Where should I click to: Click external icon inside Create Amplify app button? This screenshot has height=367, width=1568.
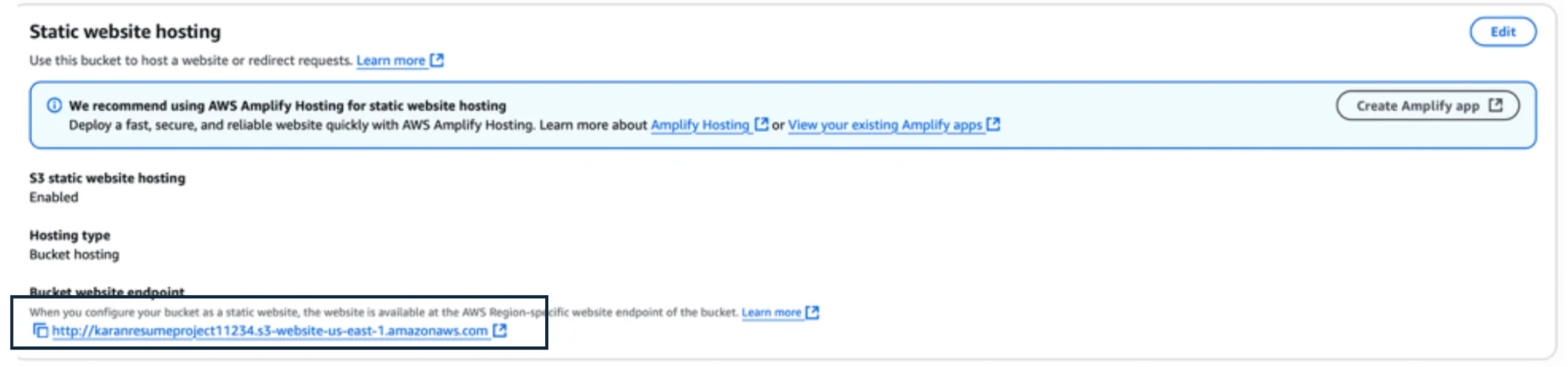pyautogui.click(x=1495, y=106)
